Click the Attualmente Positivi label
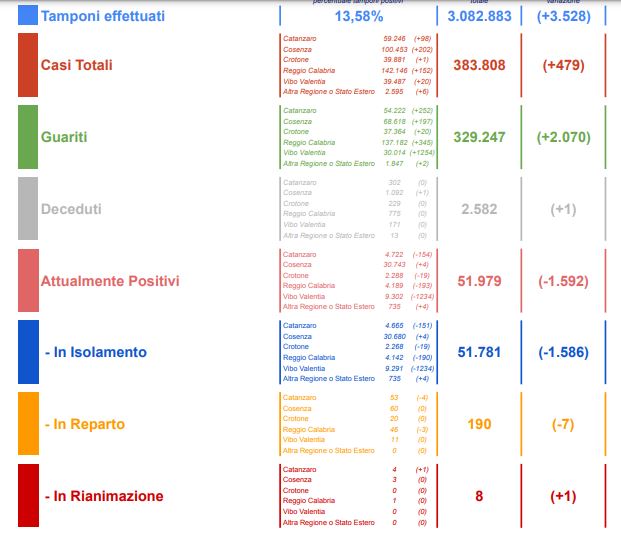Viewport: 621px width, 535px height. click(110, 281)
